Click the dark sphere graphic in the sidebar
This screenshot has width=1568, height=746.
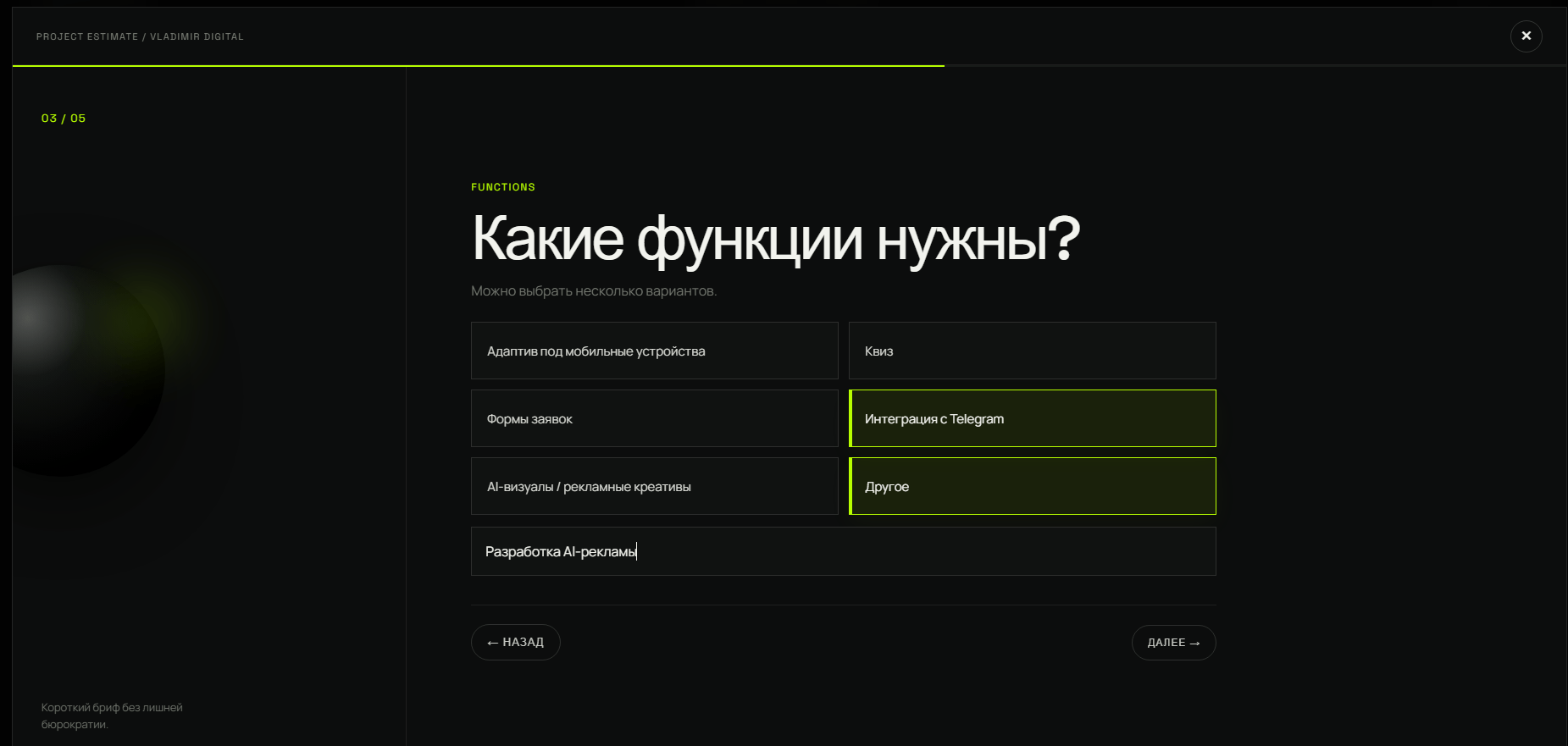(85, 370)
